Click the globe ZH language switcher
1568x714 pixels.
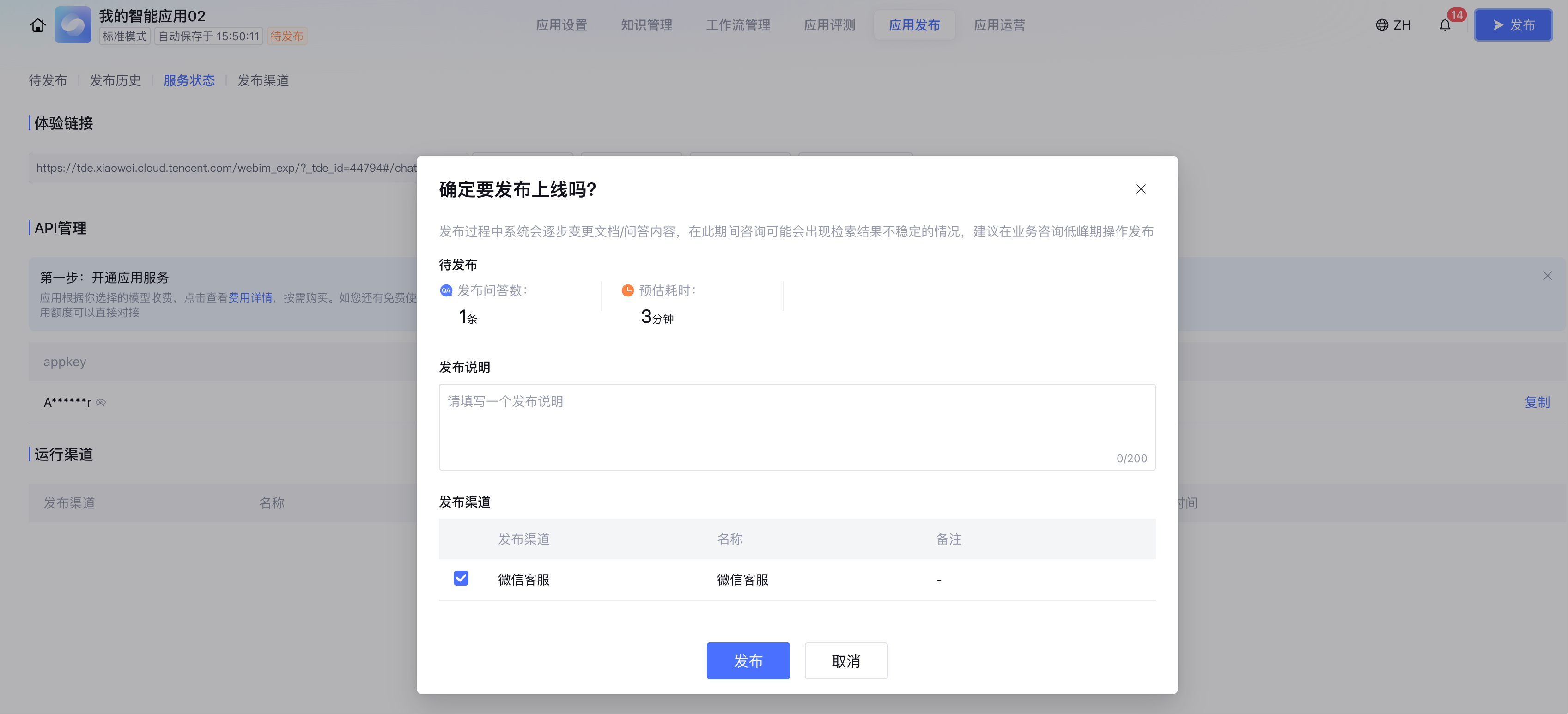click(x=1393, y=25)
